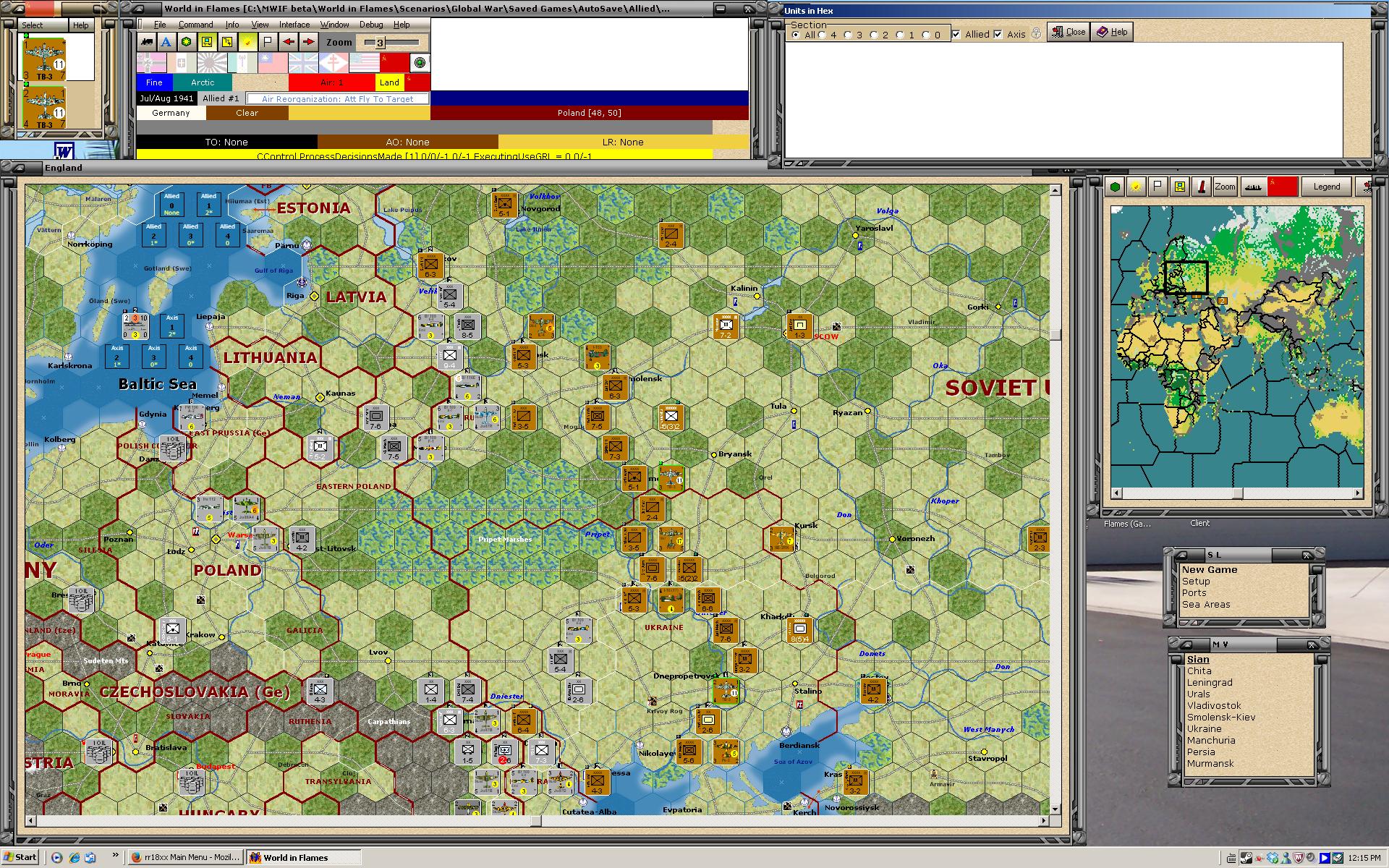The image size is (1389, 868).
Task: Click the weather sun toolbar icon
Action: [x=247, y=42]
